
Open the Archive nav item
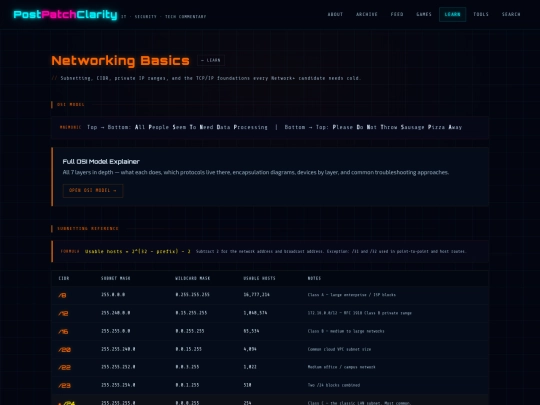click(x=367, y=14)
